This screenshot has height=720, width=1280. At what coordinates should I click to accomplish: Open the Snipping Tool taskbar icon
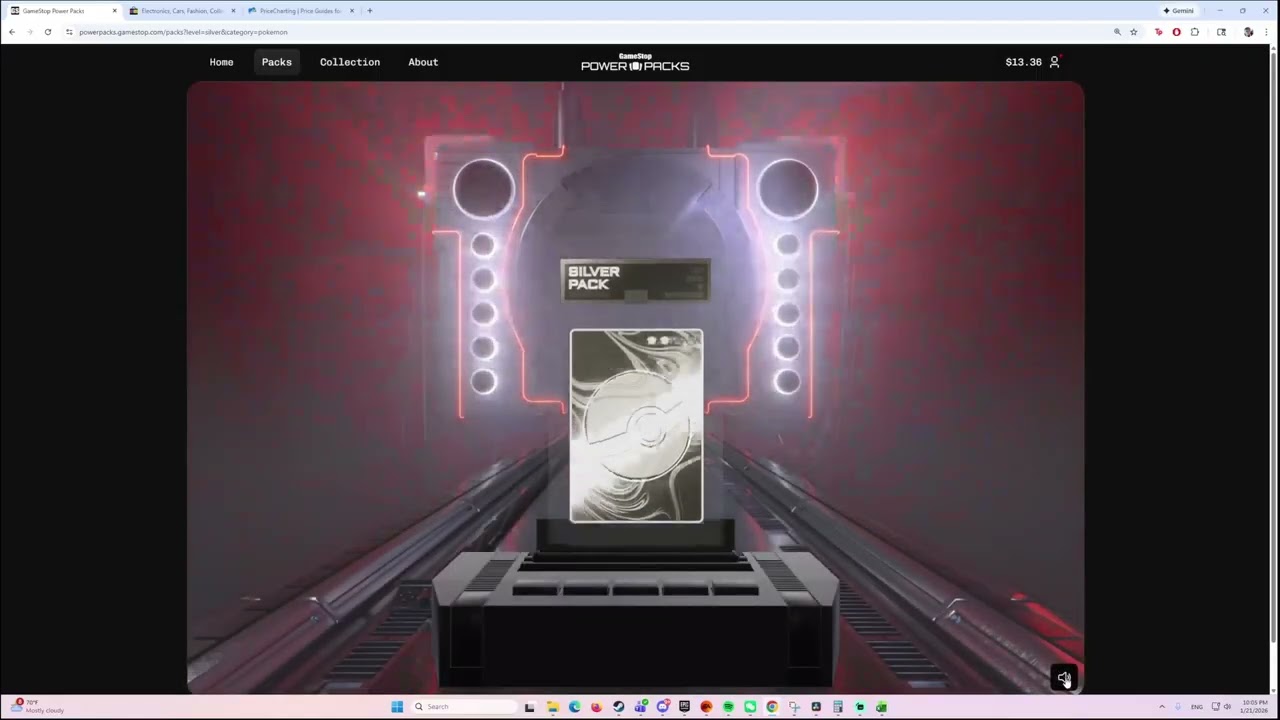(794, 707)
